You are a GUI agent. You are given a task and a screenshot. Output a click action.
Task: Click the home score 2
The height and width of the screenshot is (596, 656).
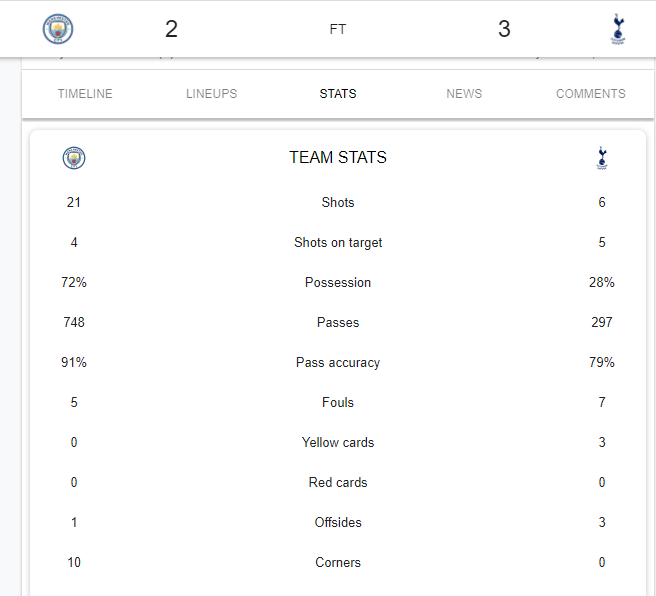[171, 29]
